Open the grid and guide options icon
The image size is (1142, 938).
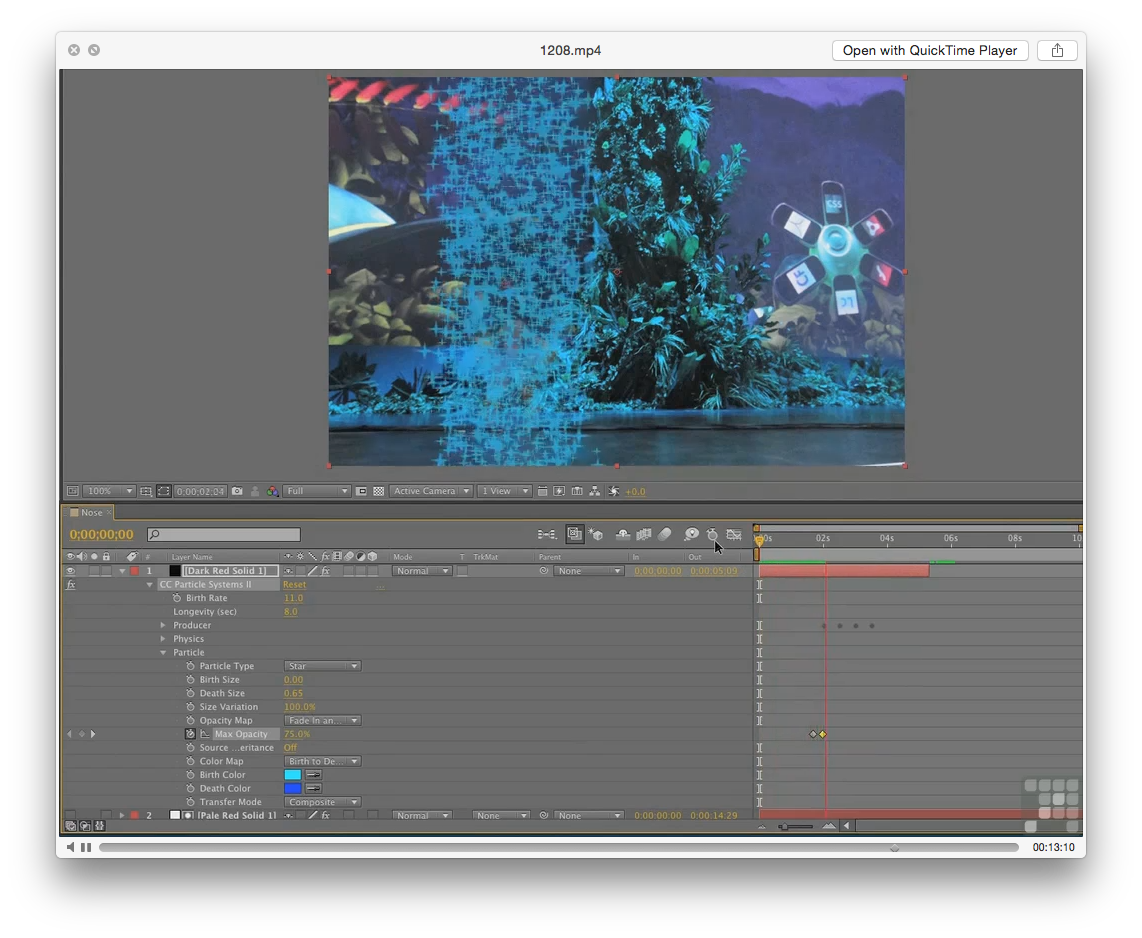point(146,492)
